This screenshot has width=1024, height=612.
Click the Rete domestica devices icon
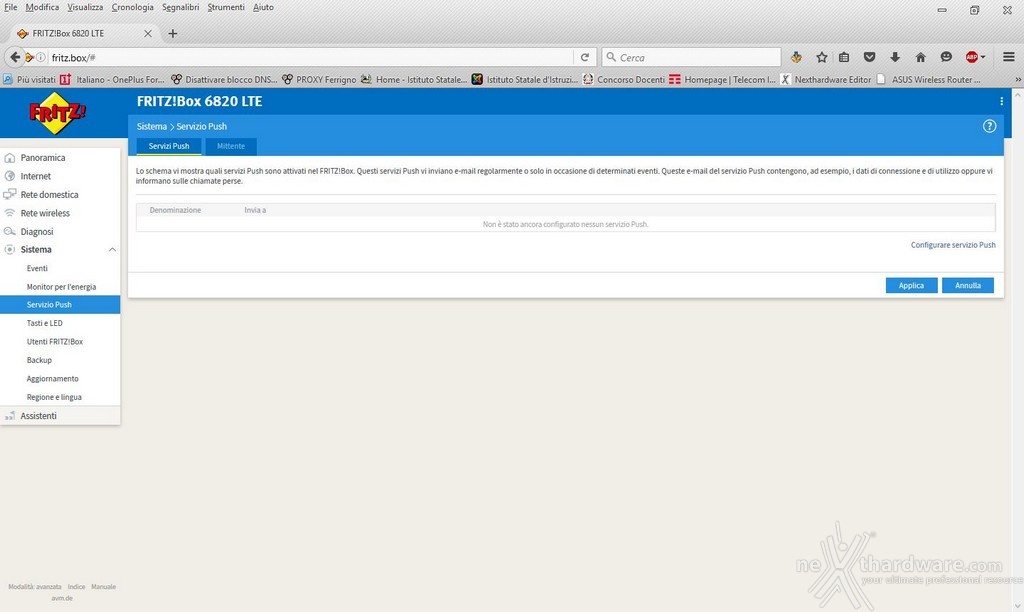tap(10, 195)
